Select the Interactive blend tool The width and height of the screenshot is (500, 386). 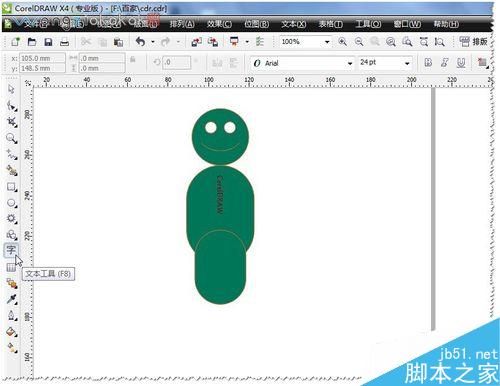12,284
